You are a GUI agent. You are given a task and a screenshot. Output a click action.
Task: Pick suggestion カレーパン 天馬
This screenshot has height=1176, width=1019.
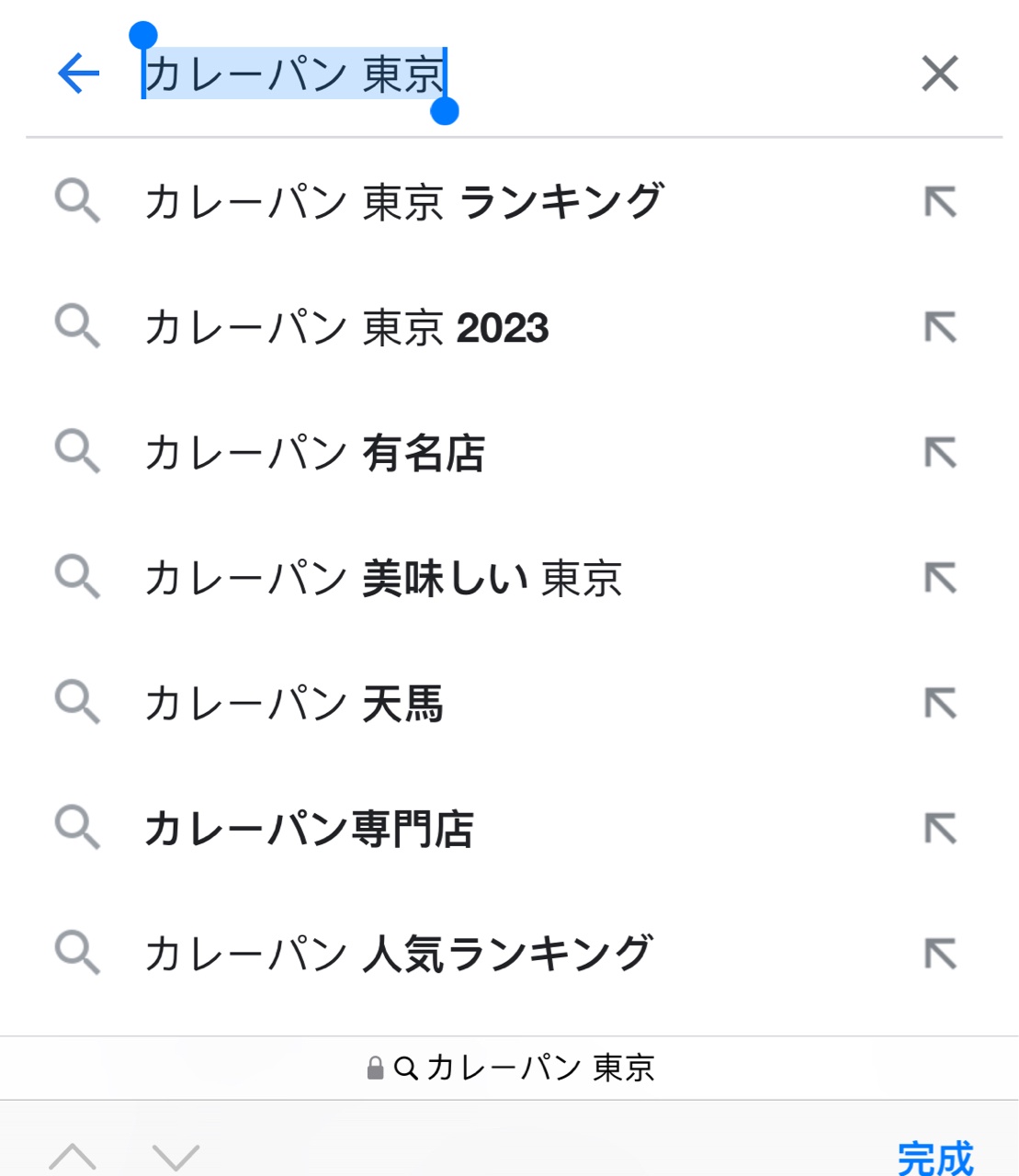(294, 705)
